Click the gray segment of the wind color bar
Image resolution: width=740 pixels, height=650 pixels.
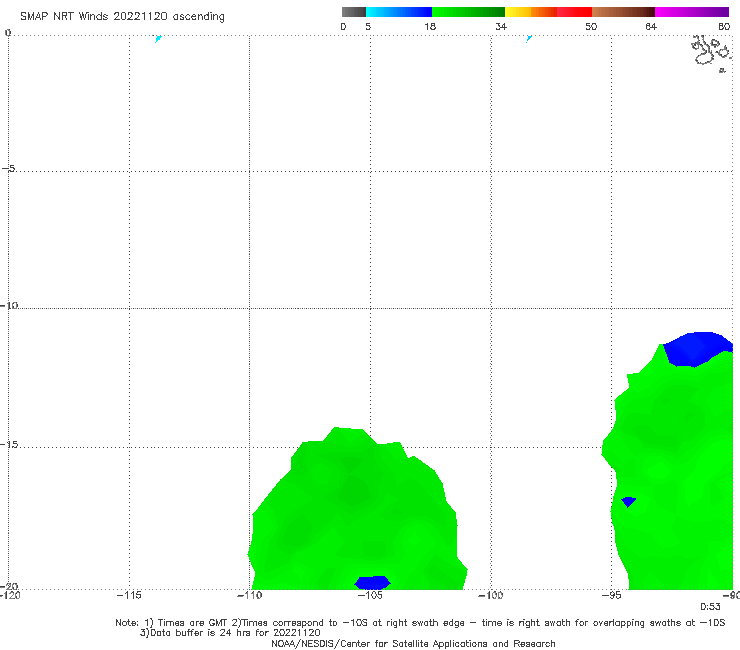(353, 12)
